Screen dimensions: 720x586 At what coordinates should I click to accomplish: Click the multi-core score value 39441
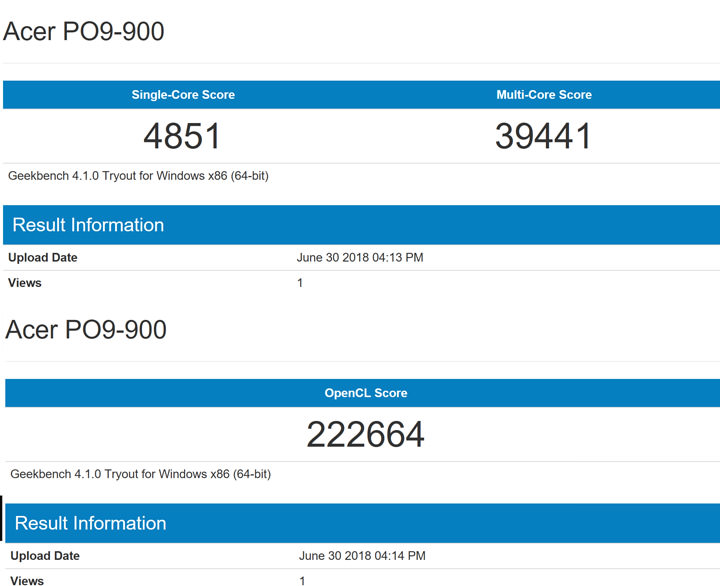click(543, 136)
